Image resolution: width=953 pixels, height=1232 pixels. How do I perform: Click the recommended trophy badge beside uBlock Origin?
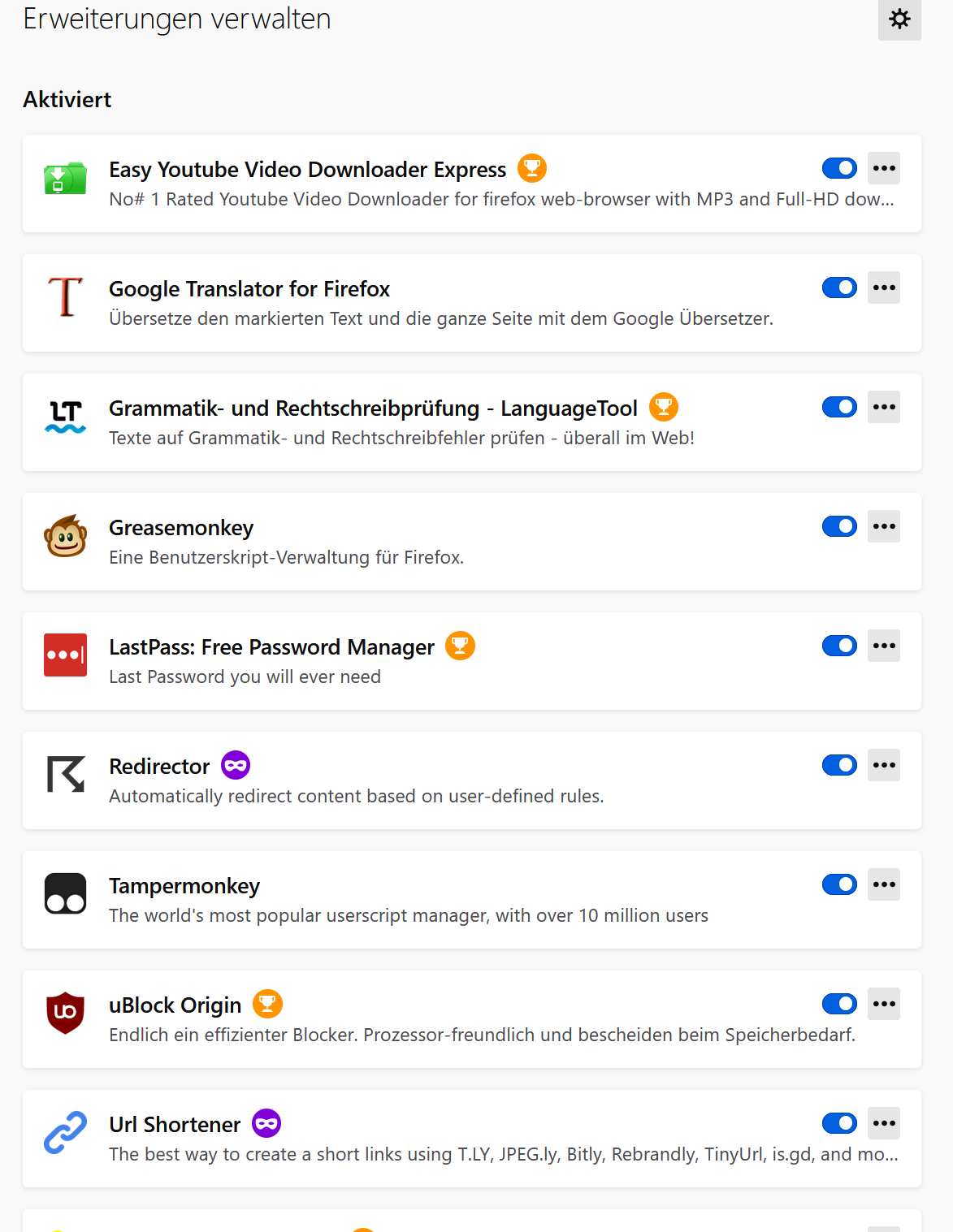267,1004
